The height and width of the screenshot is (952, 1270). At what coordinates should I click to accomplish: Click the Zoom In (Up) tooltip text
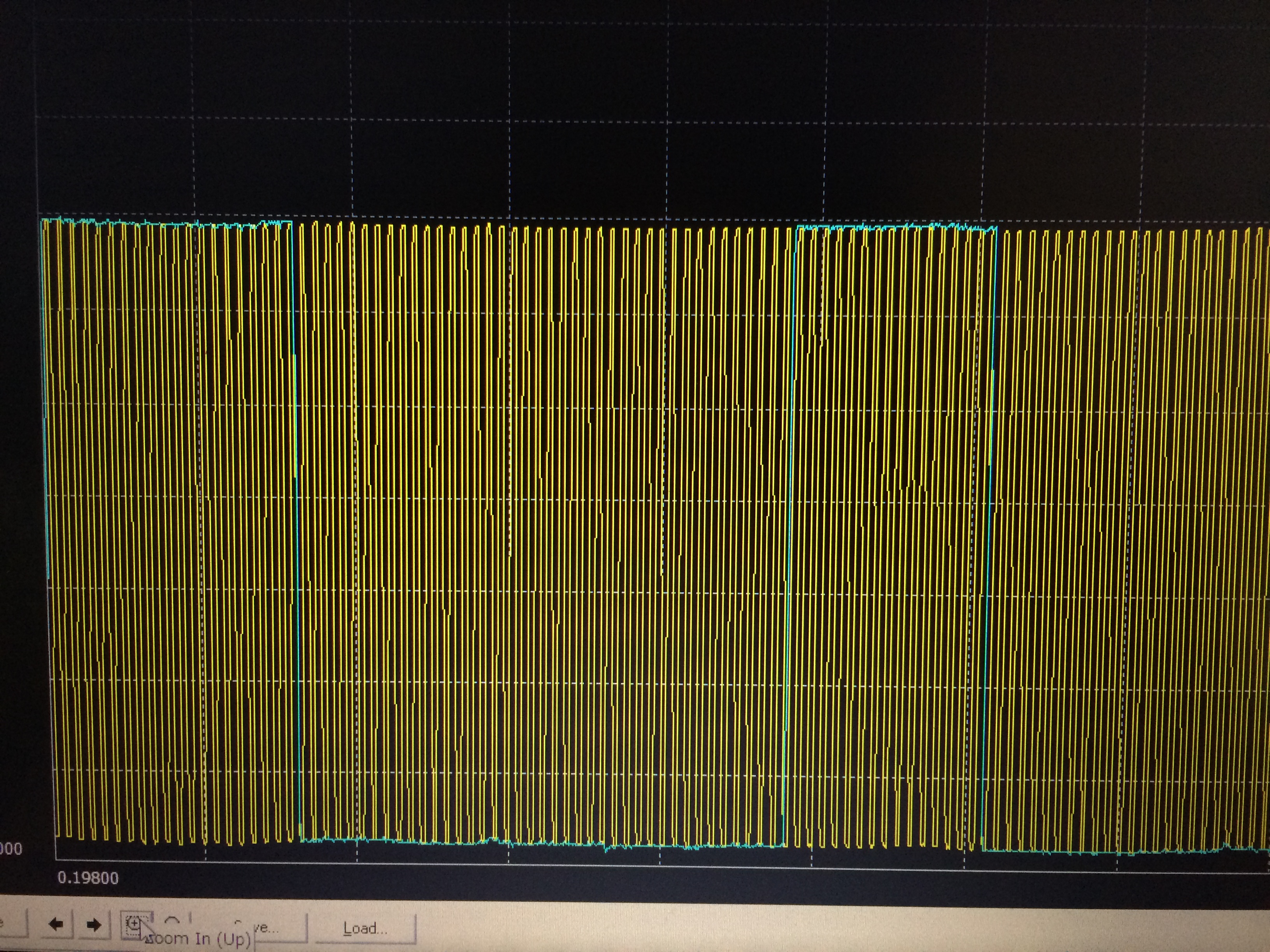199,939
